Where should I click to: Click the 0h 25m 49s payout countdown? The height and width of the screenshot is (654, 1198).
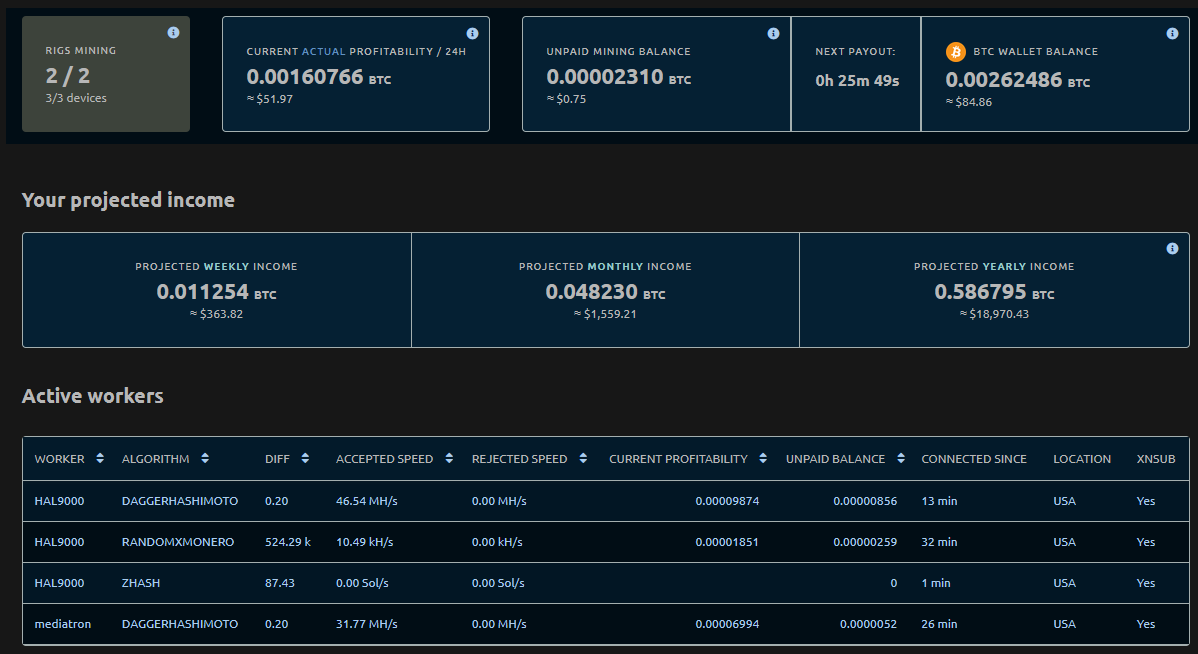click(x=857, y=80)
